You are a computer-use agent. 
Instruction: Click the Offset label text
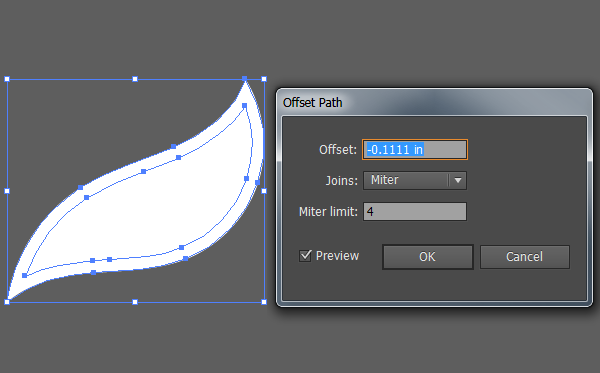click(338, 150)
